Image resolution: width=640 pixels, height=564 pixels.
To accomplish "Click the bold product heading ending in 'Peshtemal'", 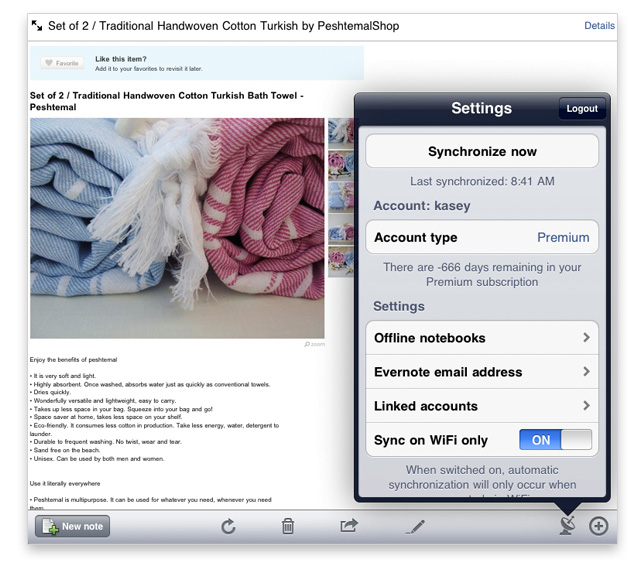I will 167,101.
